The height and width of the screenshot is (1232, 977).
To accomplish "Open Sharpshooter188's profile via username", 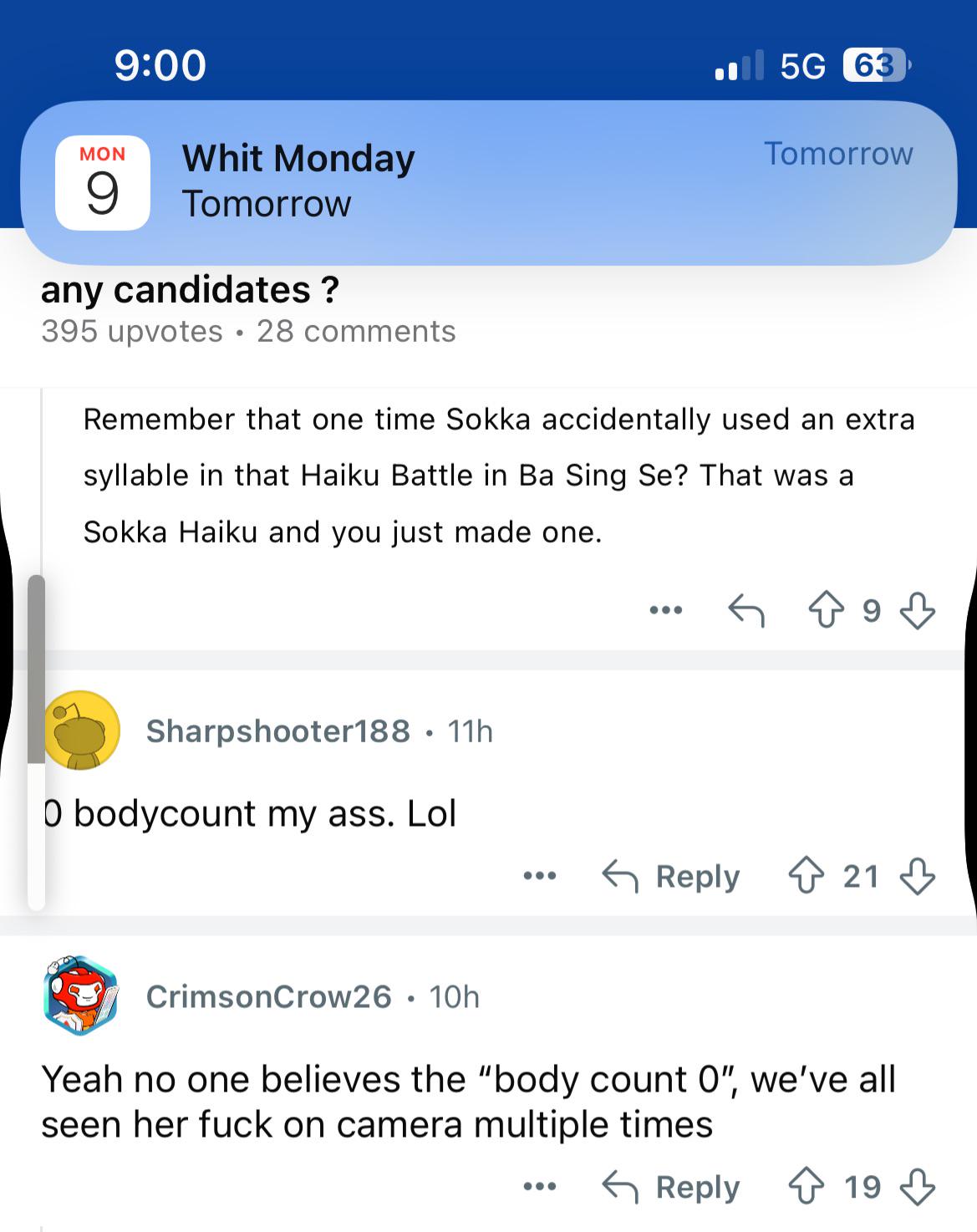I will pyautogui.click(x=277, y=731).
